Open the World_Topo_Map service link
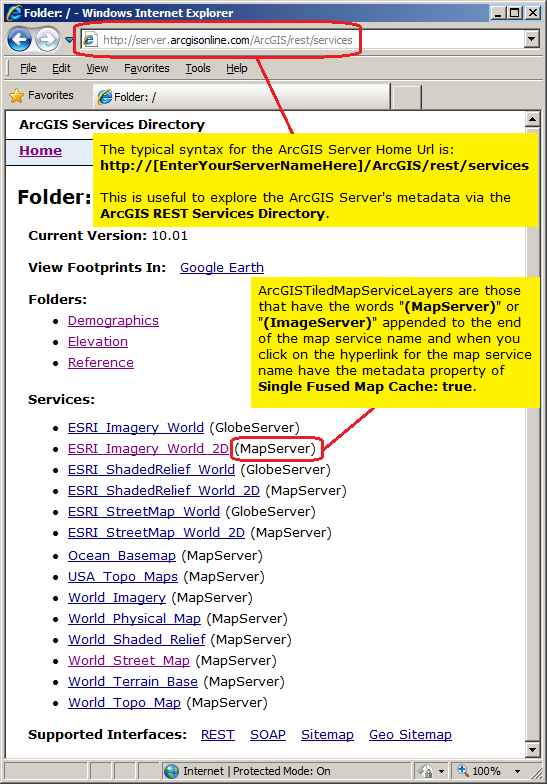The width and height of the screenshot is (547, 784). 124,702
